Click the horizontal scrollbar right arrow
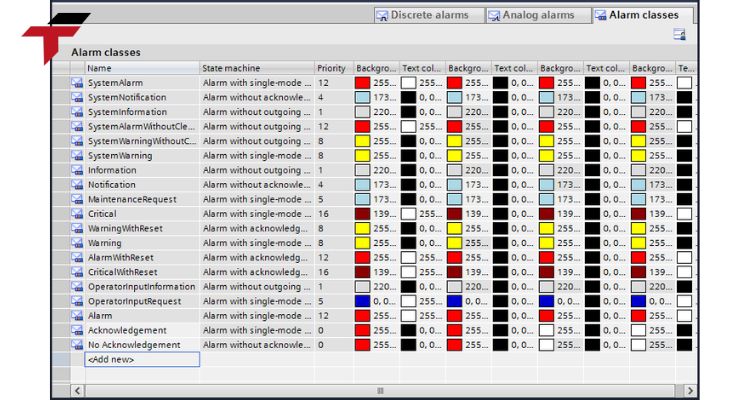This screenshot has width=750, height=400. coord(690,390)
